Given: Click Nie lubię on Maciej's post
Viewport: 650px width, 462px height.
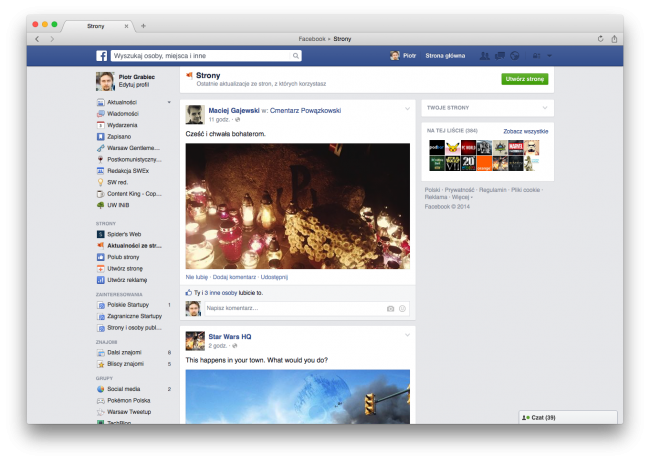Looking at the screenshot, I should click(196, 277).
